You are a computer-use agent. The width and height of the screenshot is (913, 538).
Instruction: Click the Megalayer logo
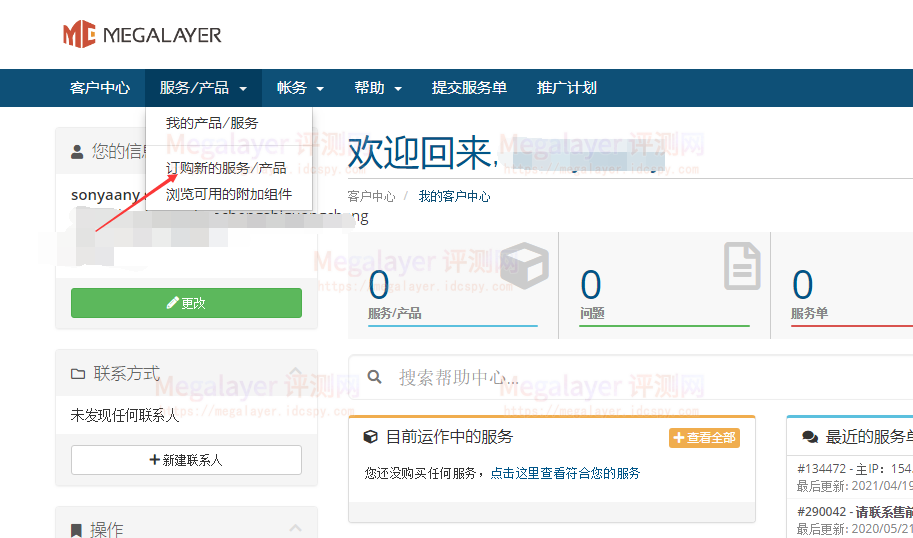coord(143,35)
